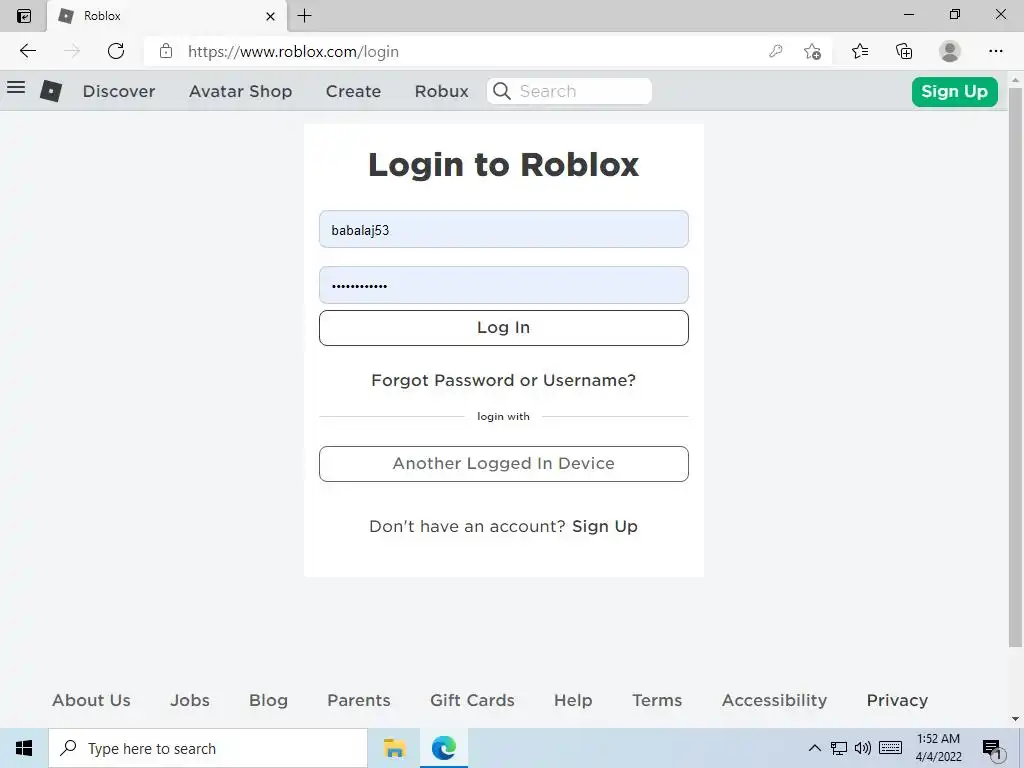Open the About Us footer link
Image resolution: width=1024 pixels, height=768 pixels.
point(91,700)
